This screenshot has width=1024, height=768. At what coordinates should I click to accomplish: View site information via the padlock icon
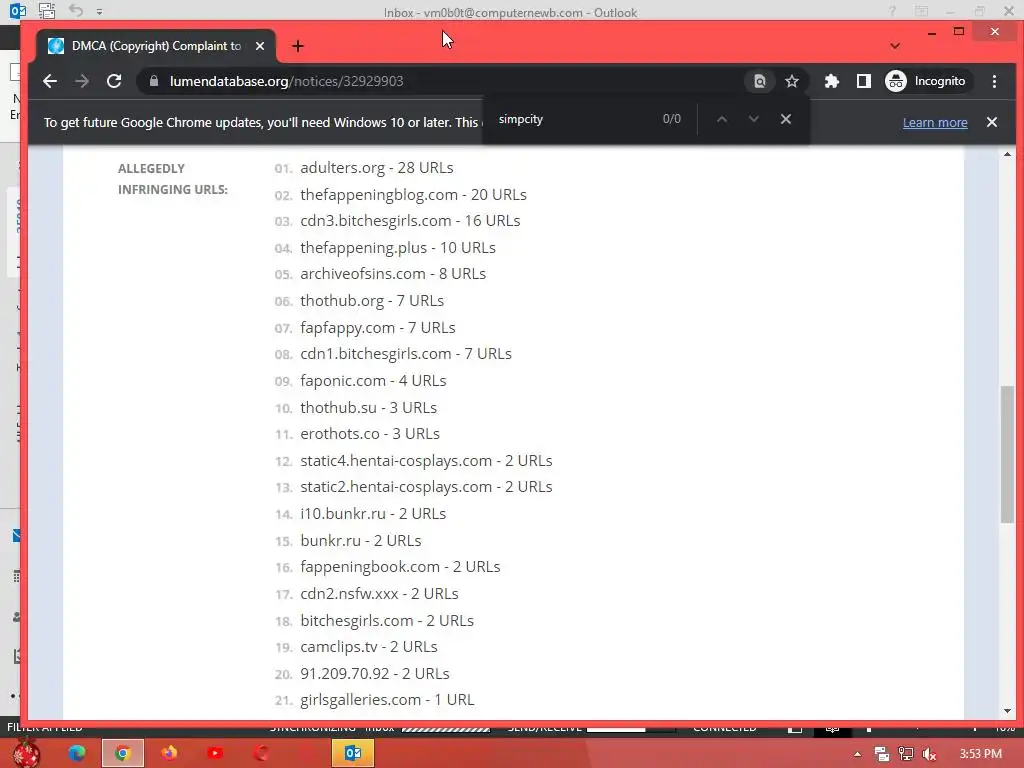(153, 81)
